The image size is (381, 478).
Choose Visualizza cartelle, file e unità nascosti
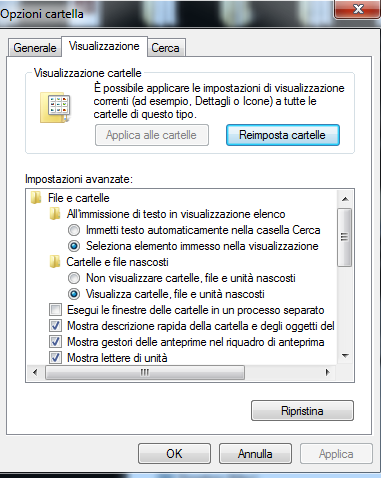[74, 294]
